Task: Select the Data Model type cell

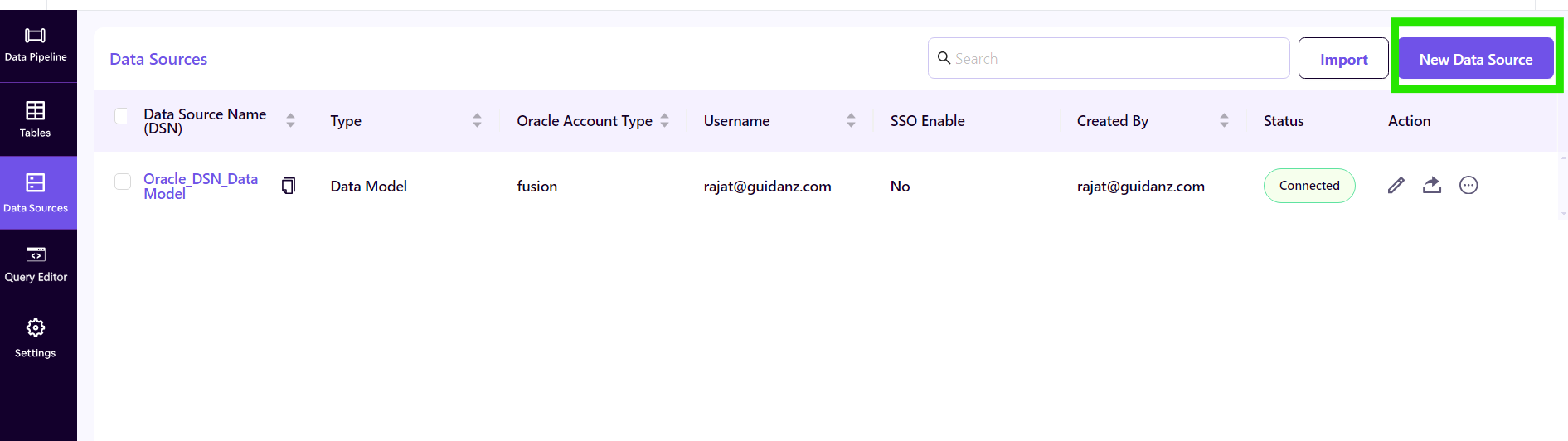Action: (x=368, y=187)
